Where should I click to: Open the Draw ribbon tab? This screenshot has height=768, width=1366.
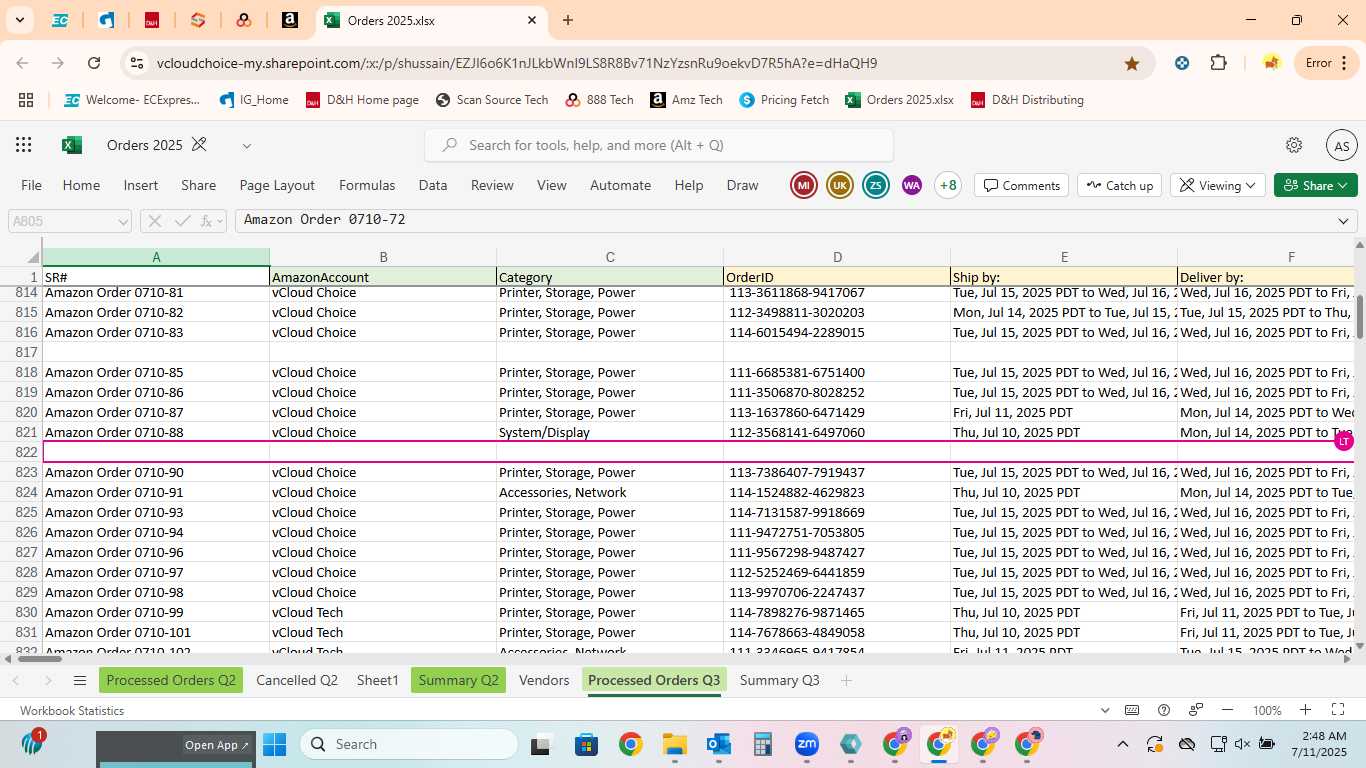coord(742,185)
